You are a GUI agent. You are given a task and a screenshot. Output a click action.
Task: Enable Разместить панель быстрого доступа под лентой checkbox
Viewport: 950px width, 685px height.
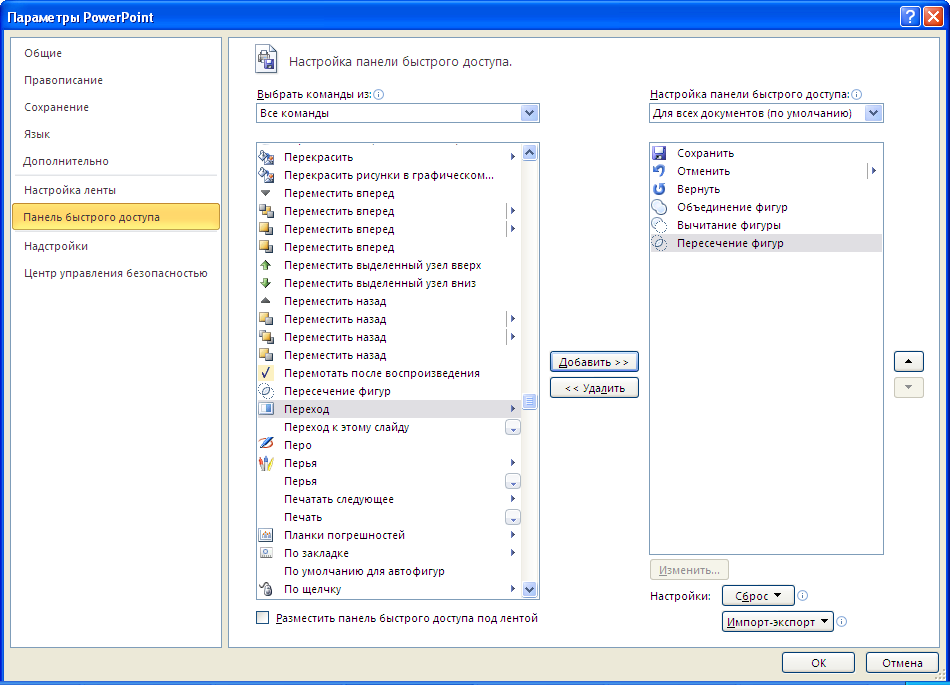pos(262,618)
